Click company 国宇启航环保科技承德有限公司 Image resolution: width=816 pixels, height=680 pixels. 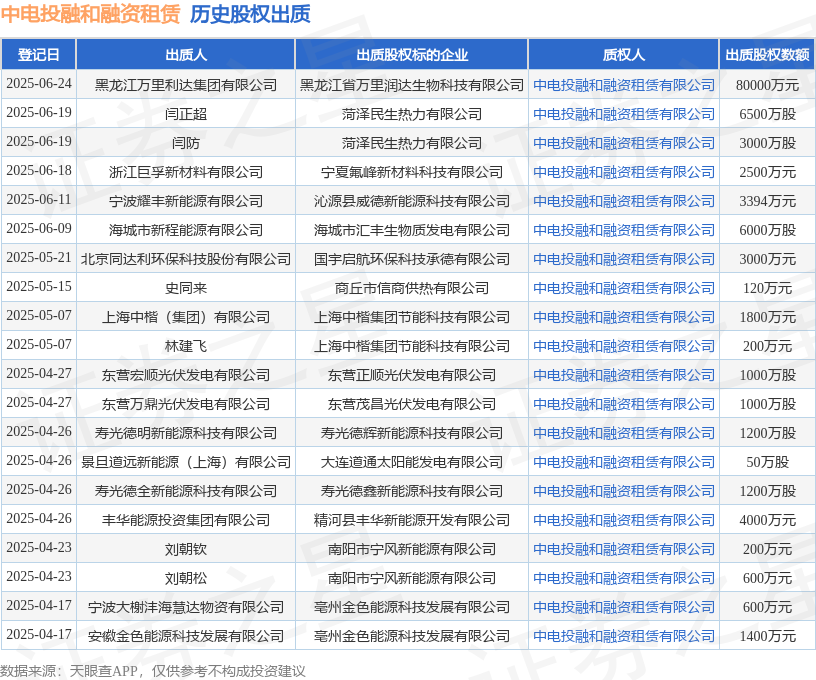[x=412, y=259]
